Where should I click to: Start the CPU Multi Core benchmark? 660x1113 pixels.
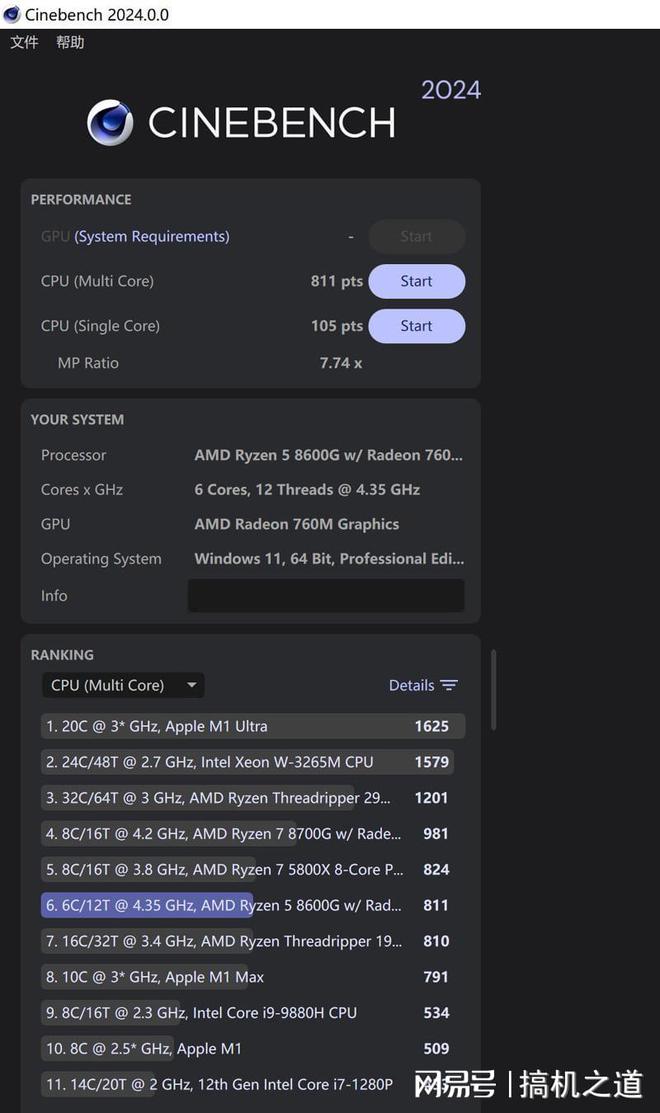pos(417,281)
